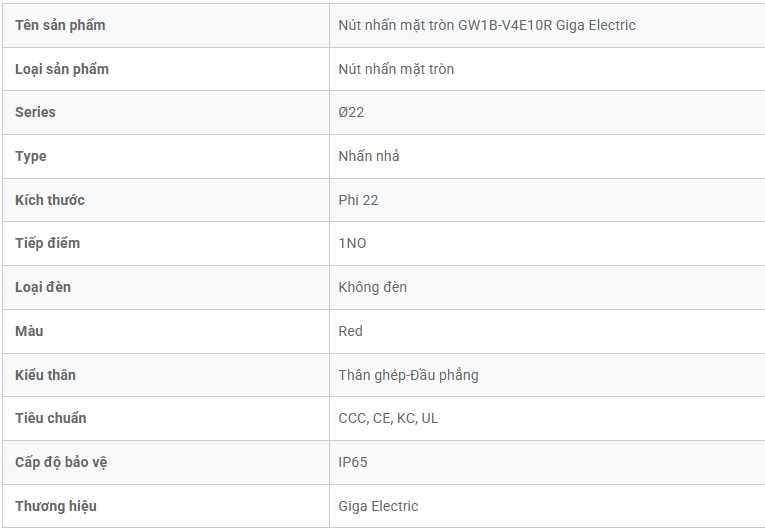
Task: Click the "Không đèn" lamp type value
Action: [x=373, y=287]
